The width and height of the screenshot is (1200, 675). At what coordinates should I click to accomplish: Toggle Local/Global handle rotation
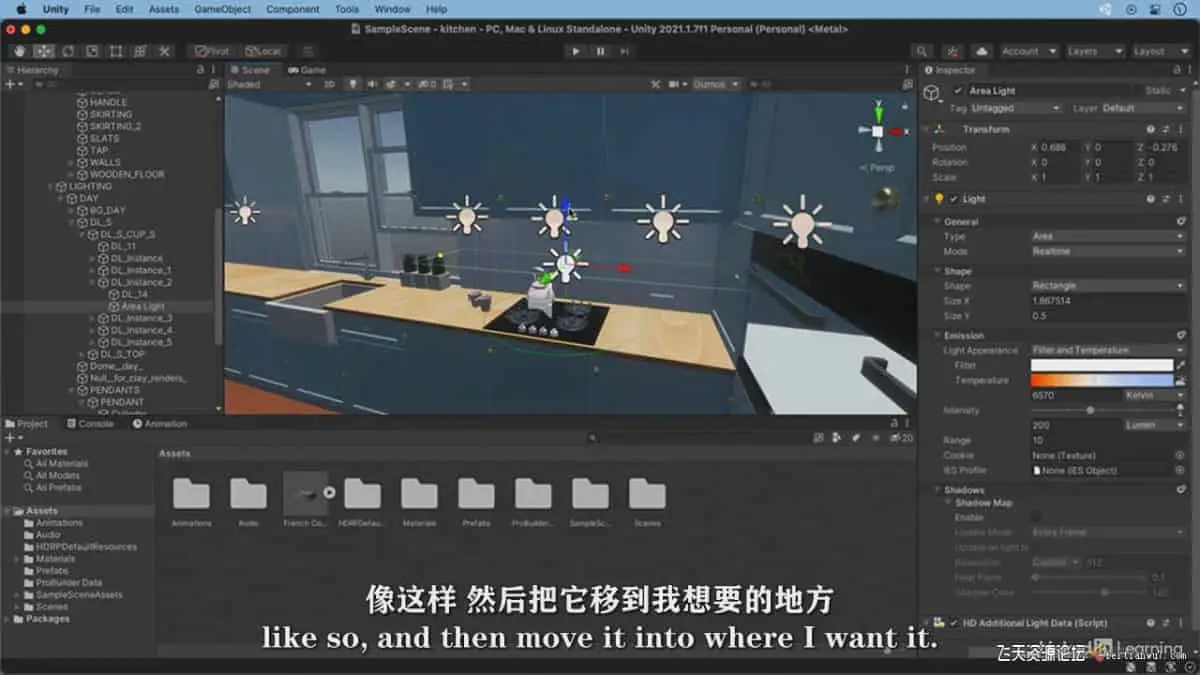(x=263, y=51)
